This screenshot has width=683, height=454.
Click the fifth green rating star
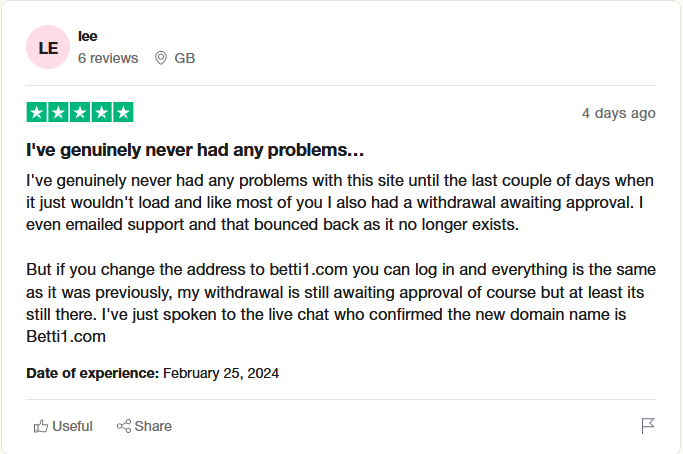pos(123,113)
